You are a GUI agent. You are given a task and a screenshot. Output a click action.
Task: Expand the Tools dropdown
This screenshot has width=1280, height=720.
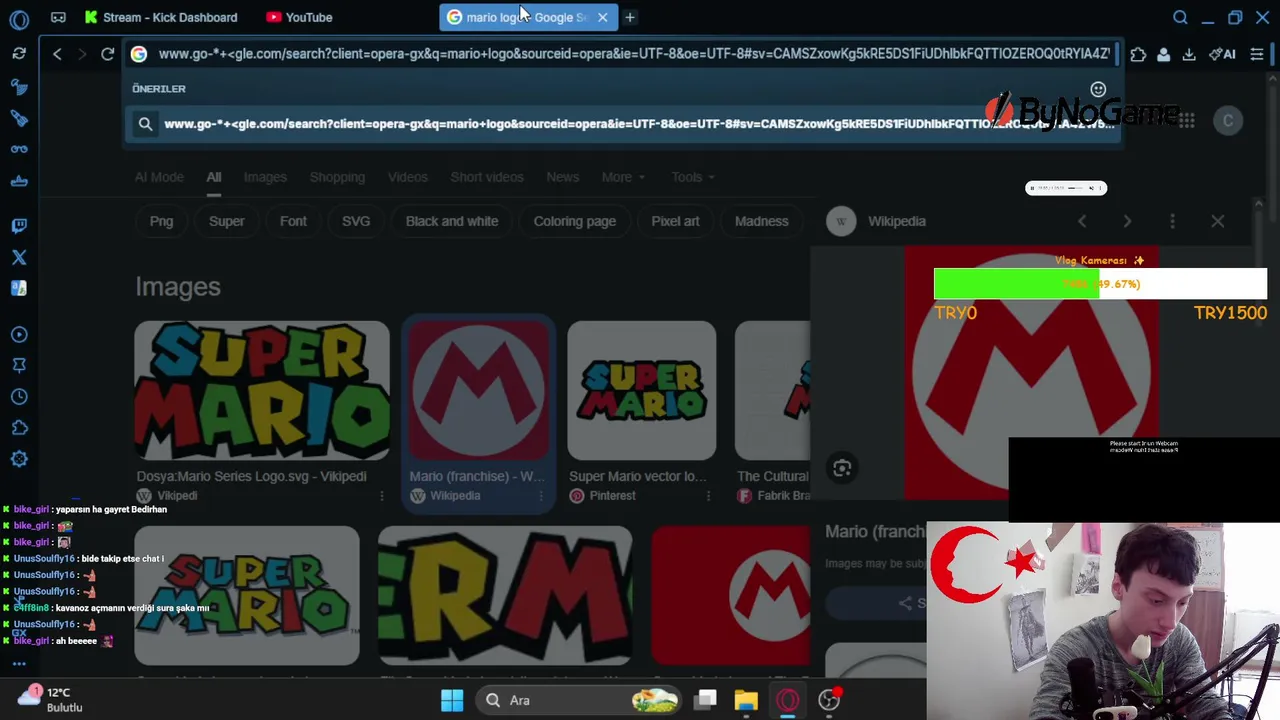pyautogui.click(x=692, y=177)
